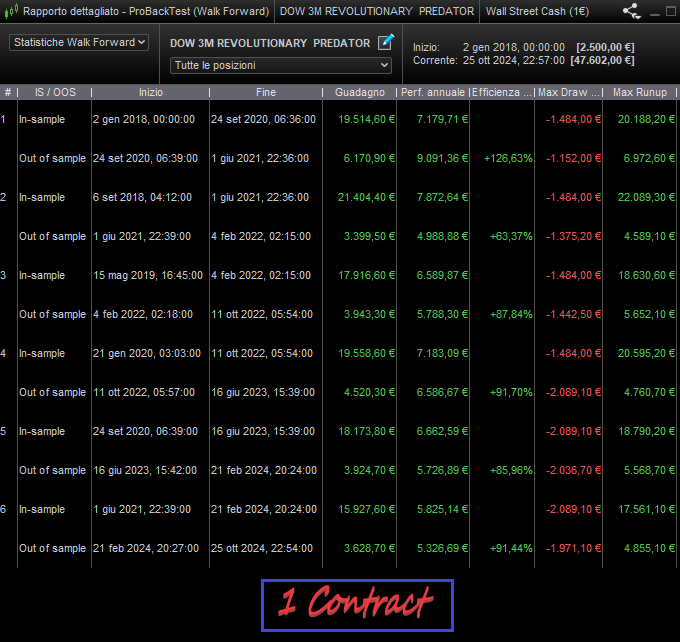Click the candlestick chart icon in title bar
This screenshot has width=680, height=642.
pos(11,11)
